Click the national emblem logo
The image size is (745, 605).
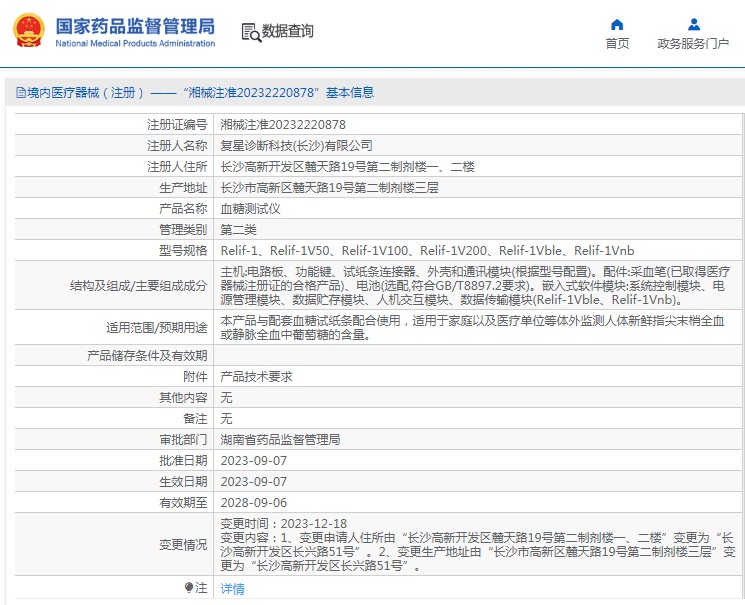coord(29,30)
